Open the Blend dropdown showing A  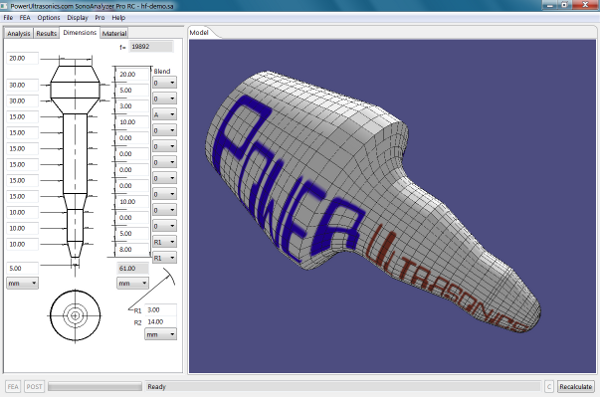(164, 114)
